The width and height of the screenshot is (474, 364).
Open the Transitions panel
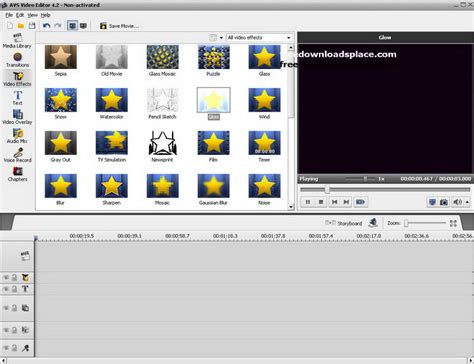[17, 60]
